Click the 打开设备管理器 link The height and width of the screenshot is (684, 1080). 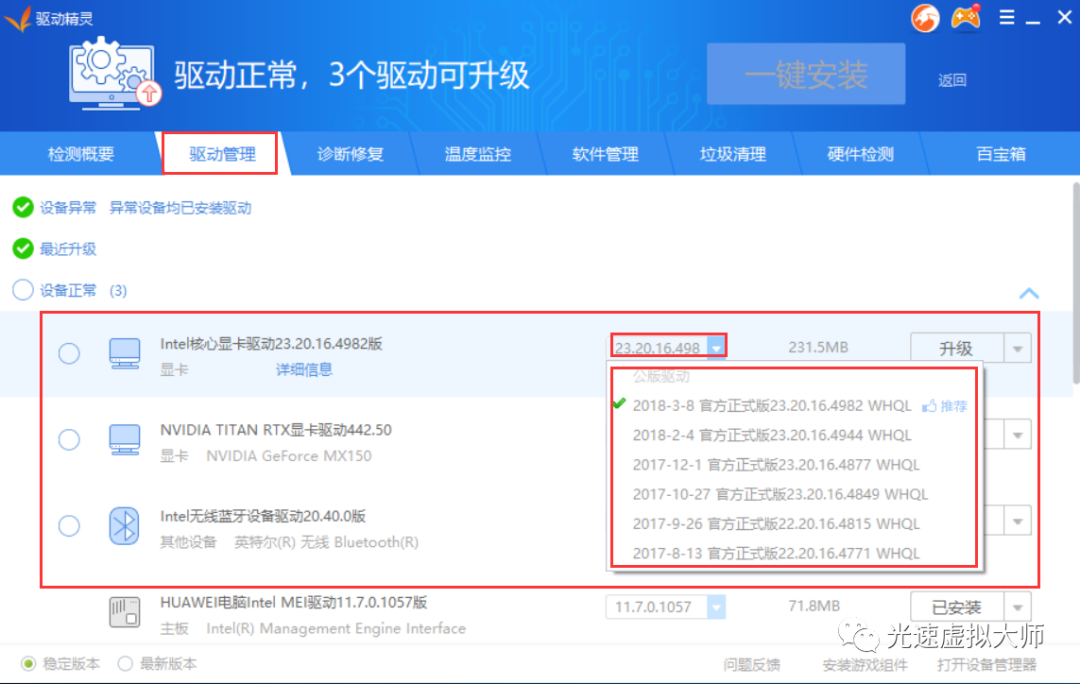[986, 665]
